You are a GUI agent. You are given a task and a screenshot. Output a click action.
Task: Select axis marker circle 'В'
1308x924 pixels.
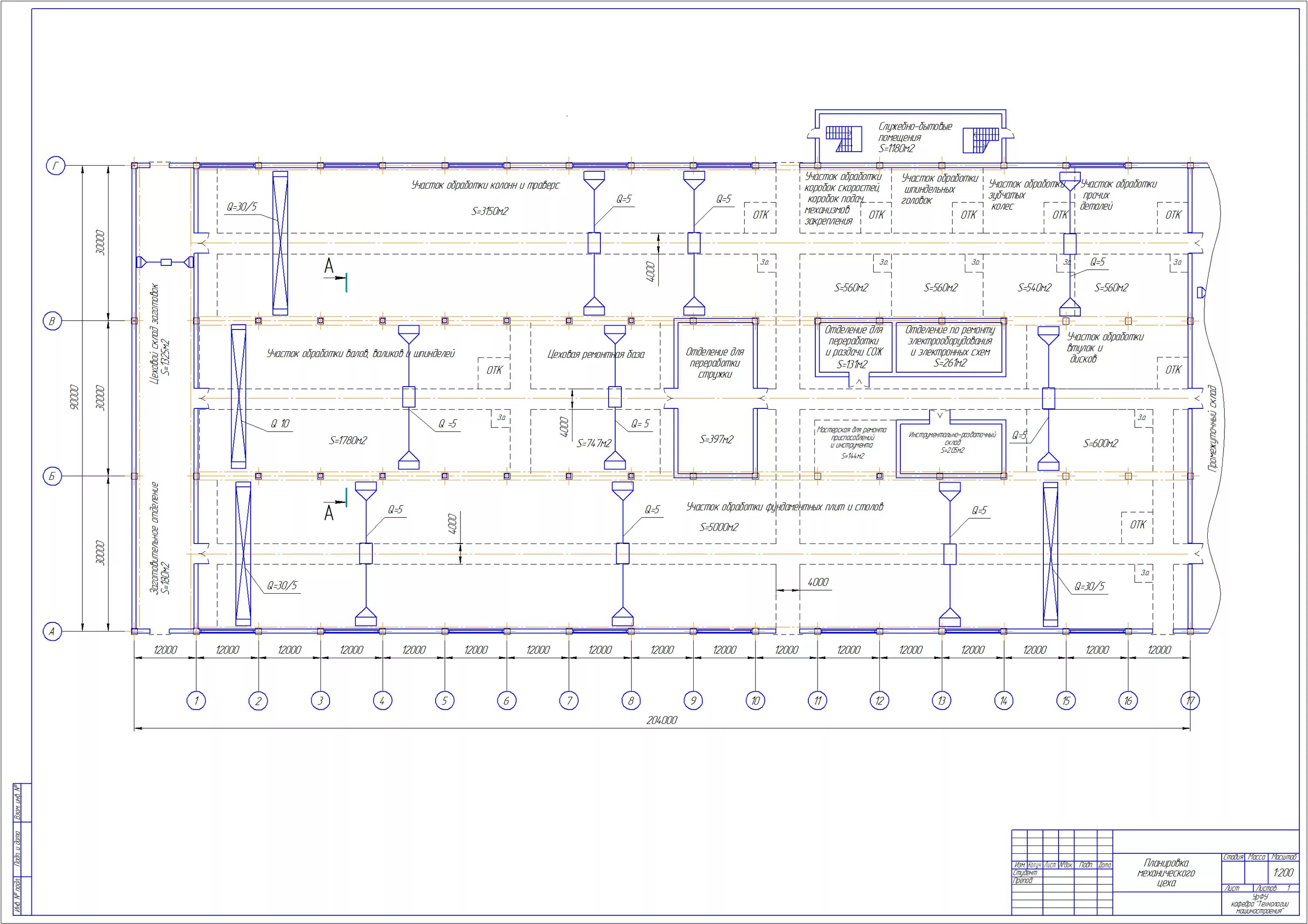tap(52, 321)
